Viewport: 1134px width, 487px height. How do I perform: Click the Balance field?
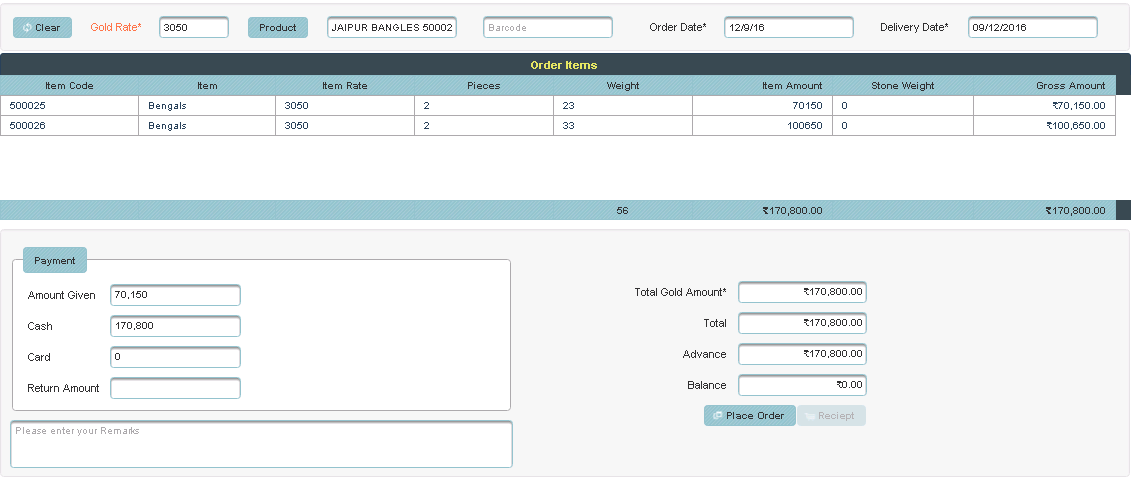point(802,386)
